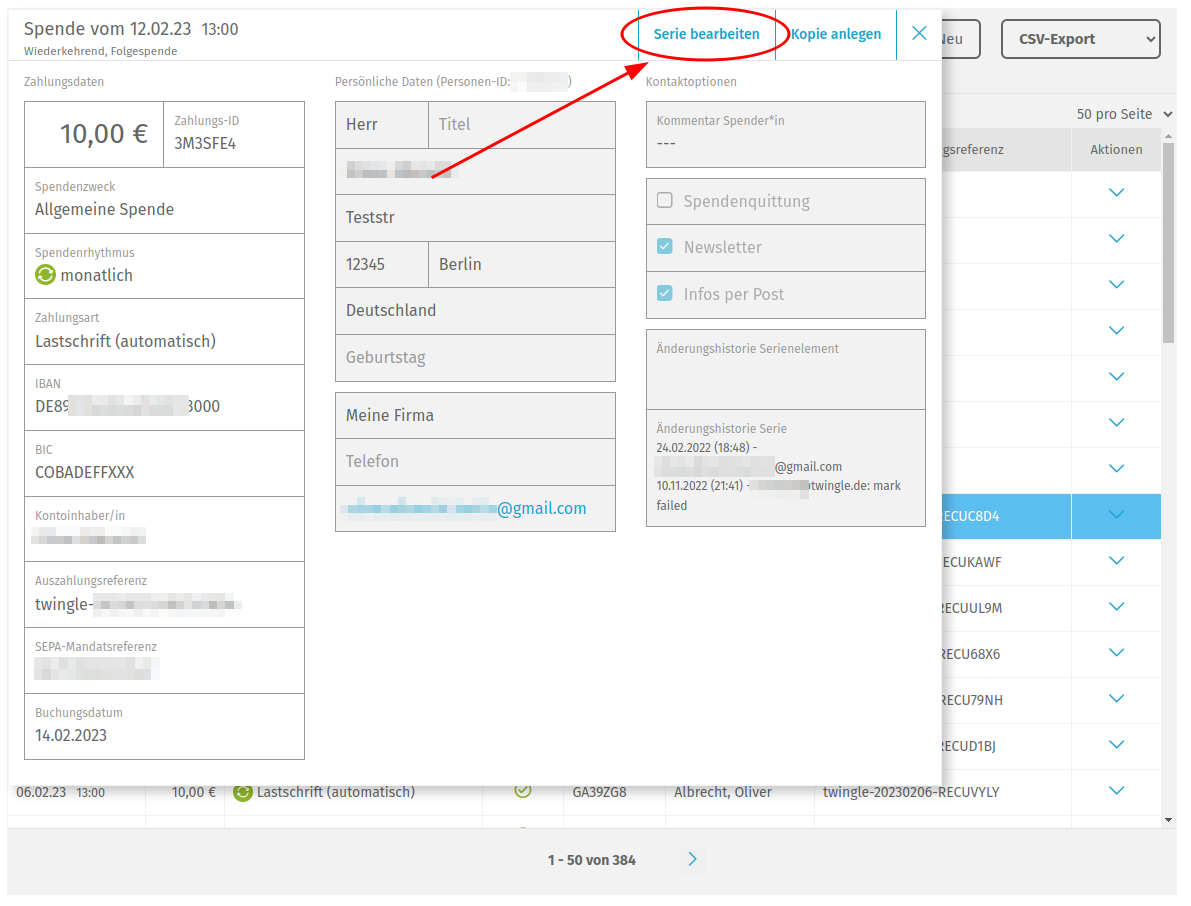
Task: Click Lastschrift (automatisch) in Zahlungsart box
Action: [x=125, y=342]
